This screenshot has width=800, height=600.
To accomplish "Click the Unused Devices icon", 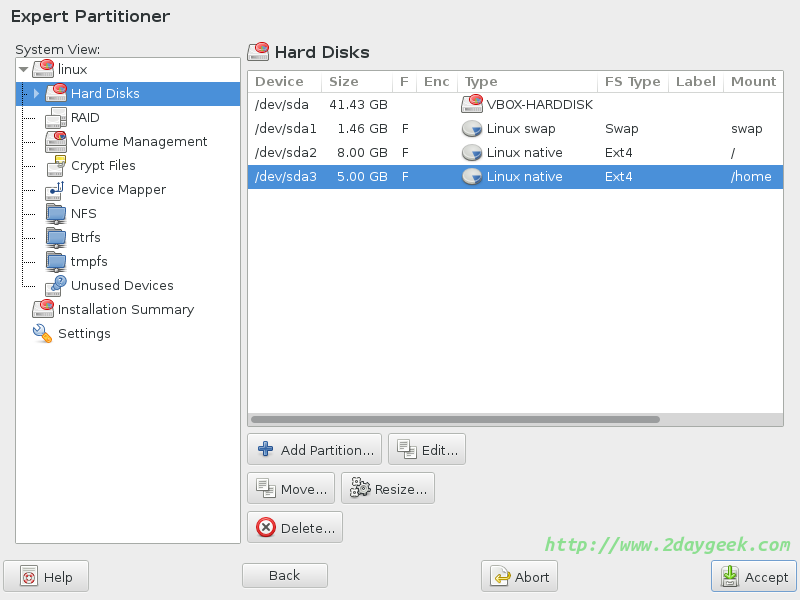I will (x=56, y=286).
